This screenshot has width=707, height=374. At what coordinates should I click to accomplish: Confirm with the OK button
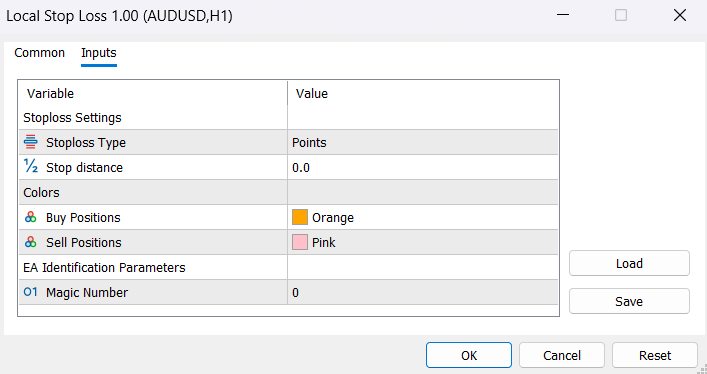pos(469,355)
